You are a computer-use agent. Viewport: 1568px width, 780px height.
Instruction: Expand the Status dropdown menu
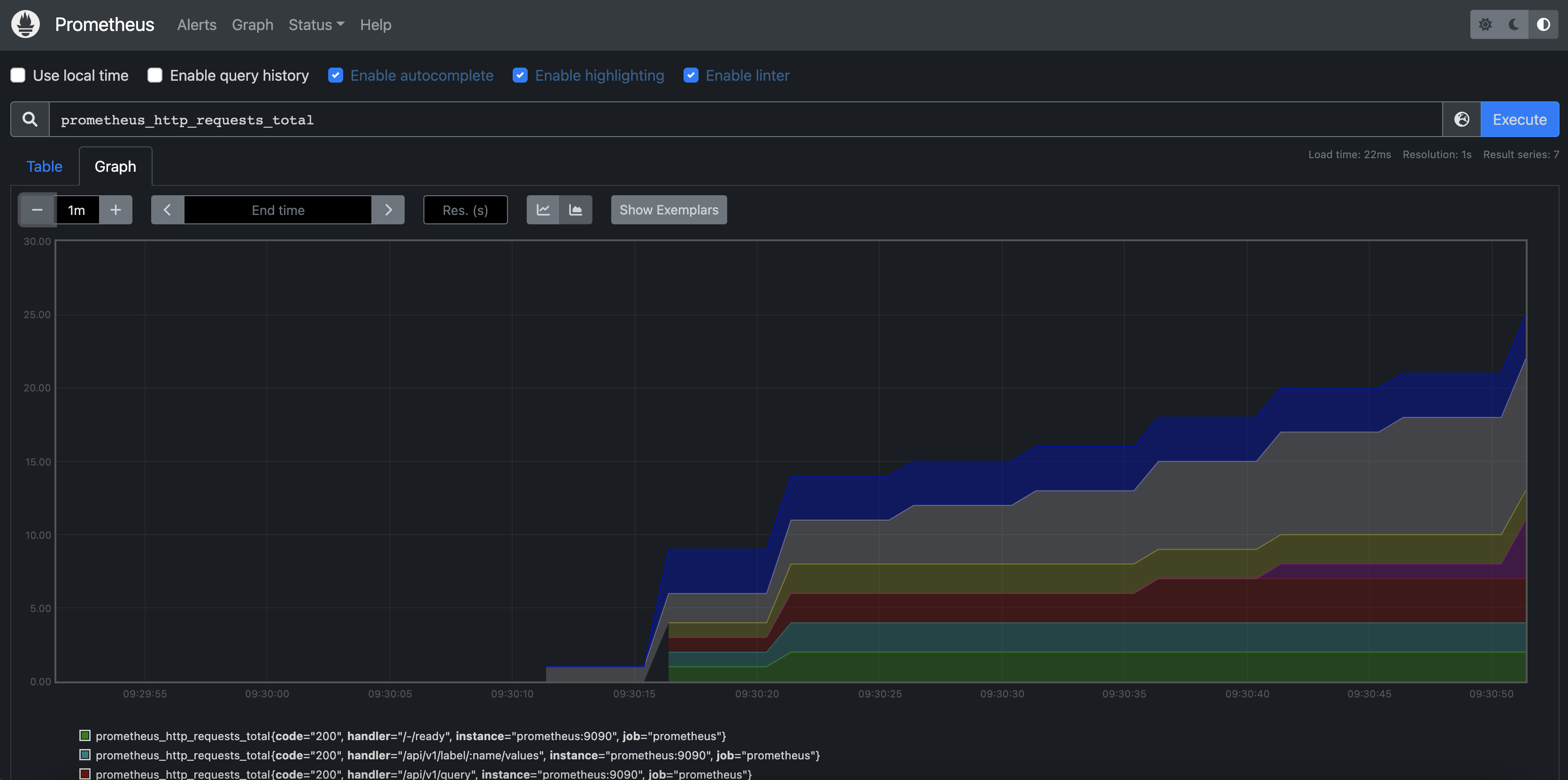316,25
